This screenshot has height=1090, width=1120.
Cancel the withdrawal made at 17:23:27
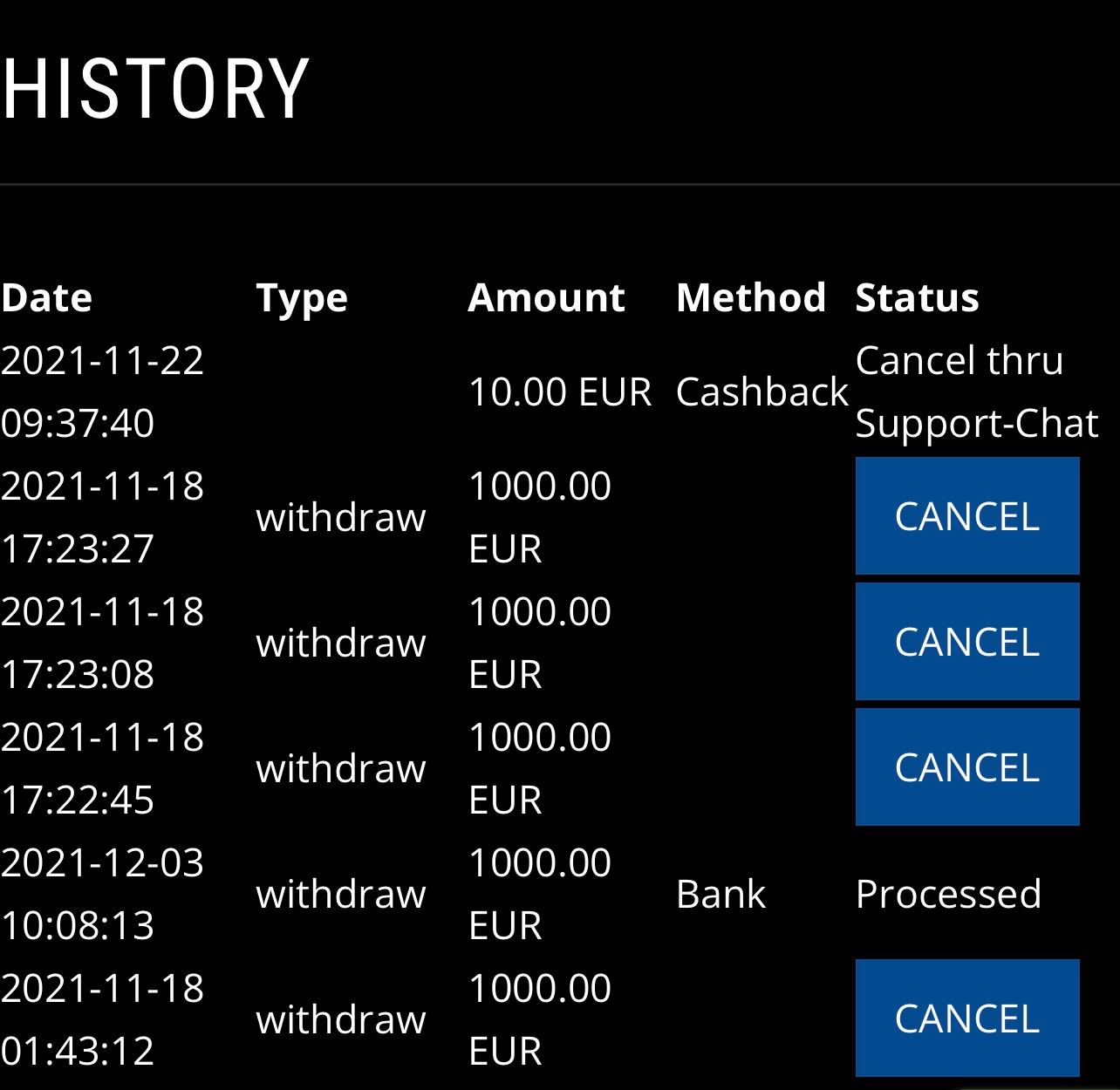(967, 516)
